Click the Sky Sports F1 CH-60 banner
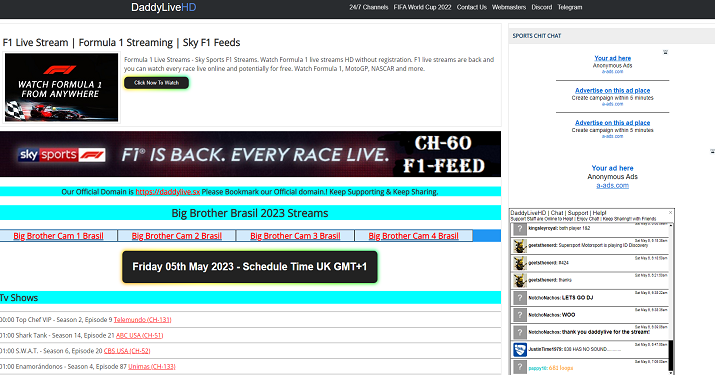Image resolution: width=715 pixels, height=375 pixels. 250,154
